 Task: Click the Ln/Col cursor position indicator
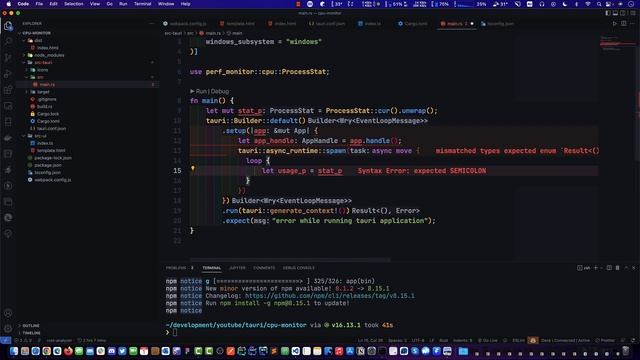click(x=370, y=340)
